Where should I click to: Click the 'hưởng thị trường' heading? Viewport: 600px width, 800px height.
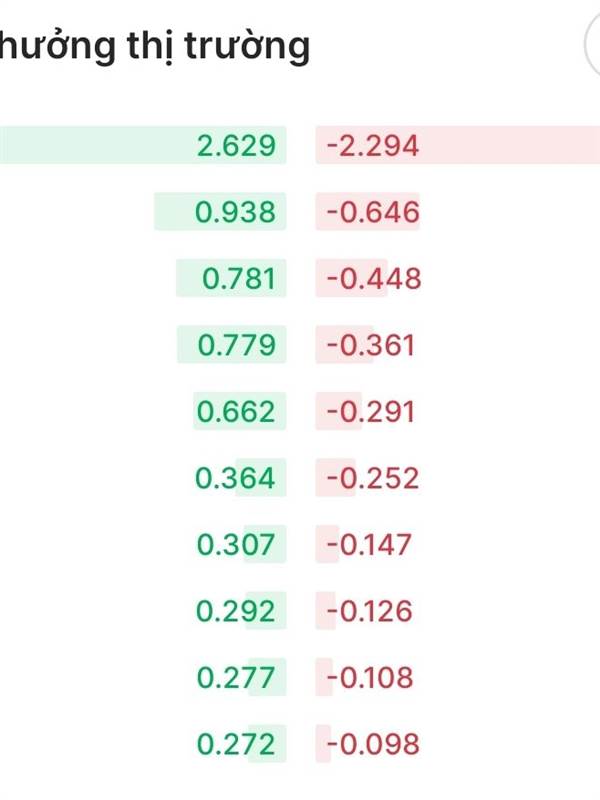click(155, 47)
